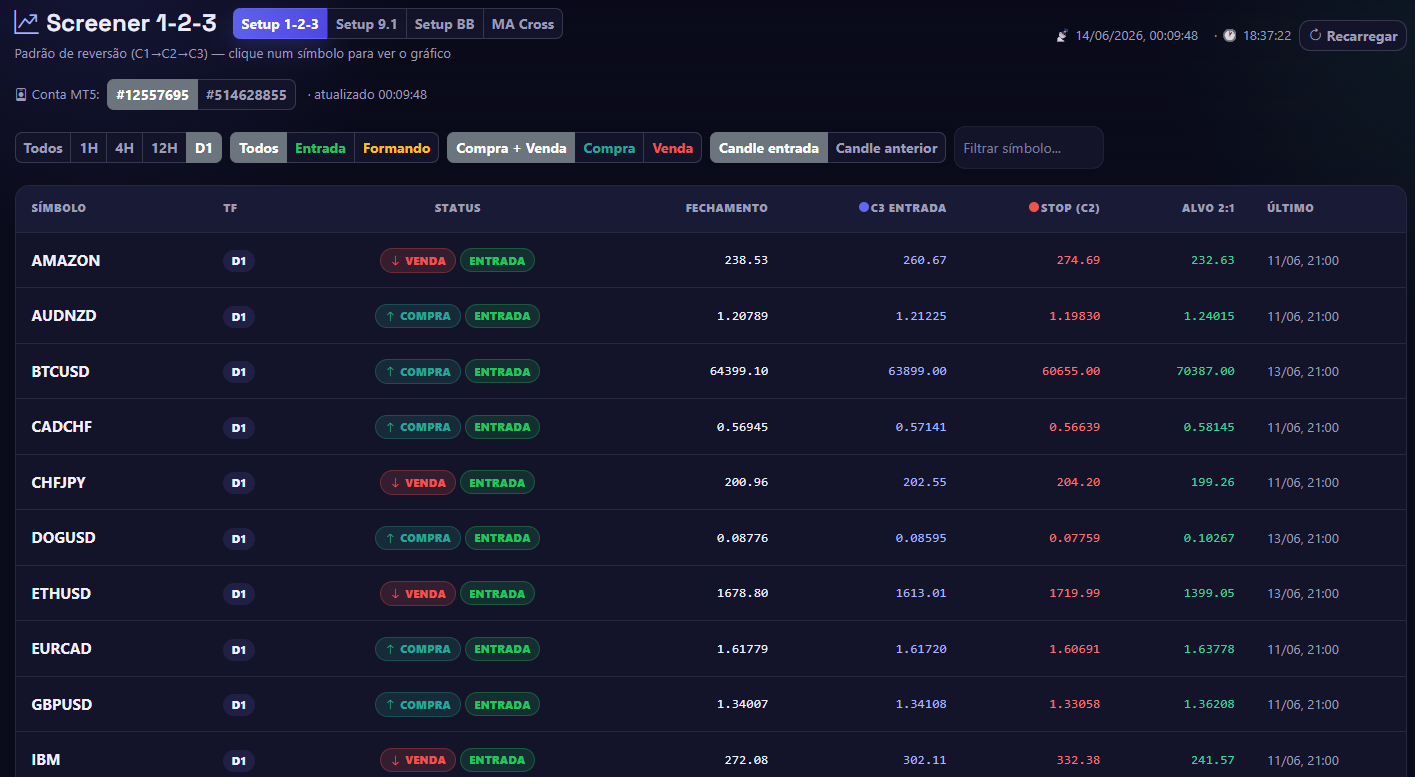Click the FECHAMENTO column header
The height and width of the screenshot is (777, 1415).
727,208
